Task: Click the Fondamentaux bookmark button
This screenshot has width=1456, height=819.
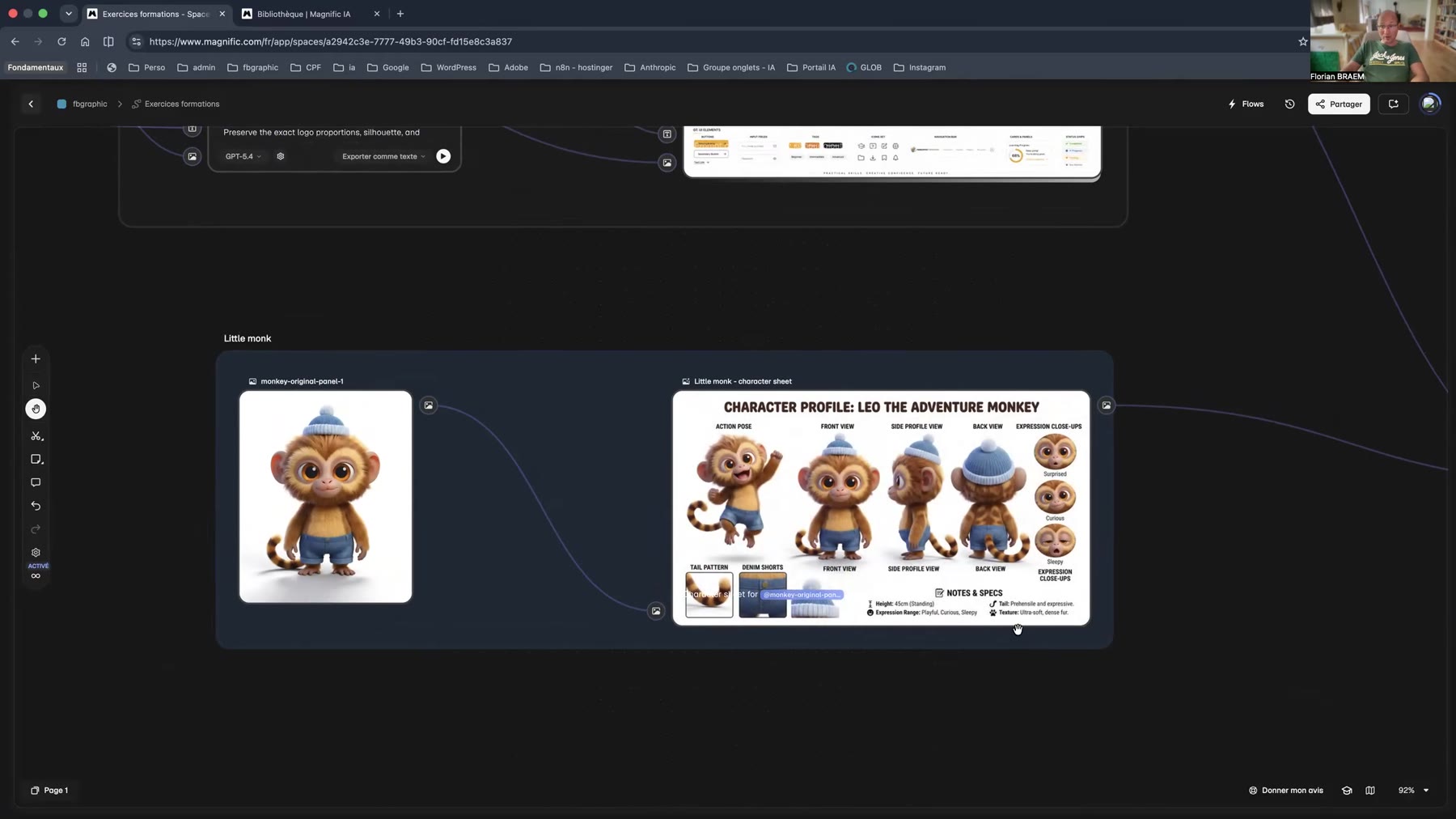Action: point(36,67)
